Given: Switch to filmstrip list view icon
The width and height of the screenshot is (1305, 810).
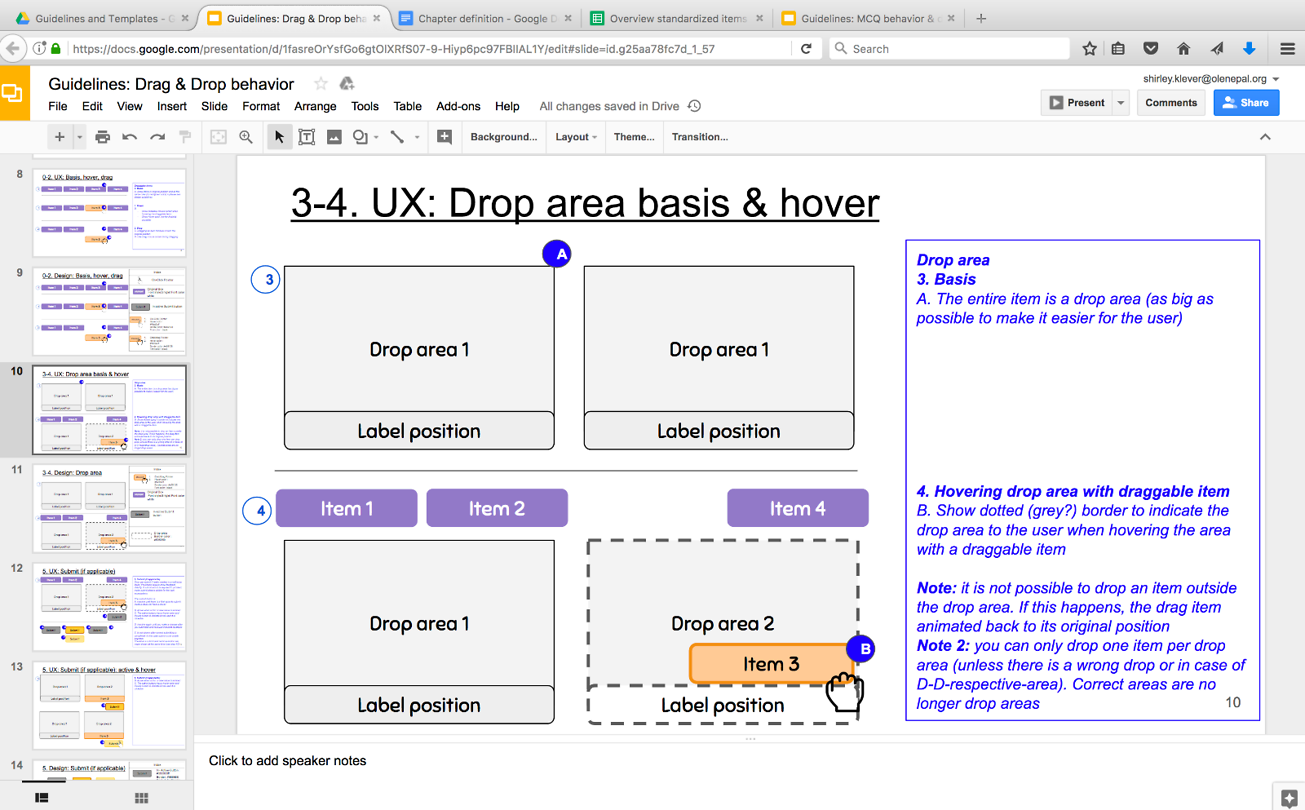Looking at the screenshot, I should (x=42, y=797).
